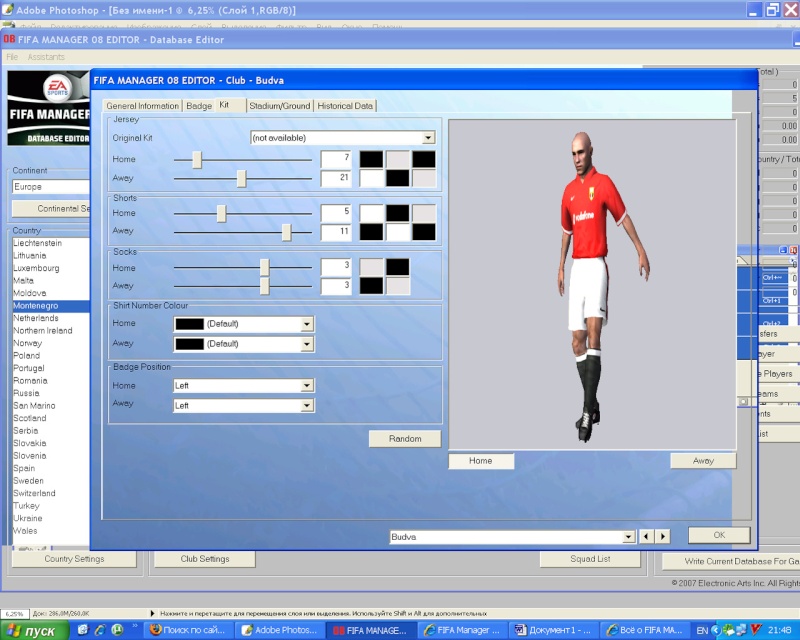Screen dimensions: 800x640
Task: Open the Assistants menu
Action: pos(46,57)
